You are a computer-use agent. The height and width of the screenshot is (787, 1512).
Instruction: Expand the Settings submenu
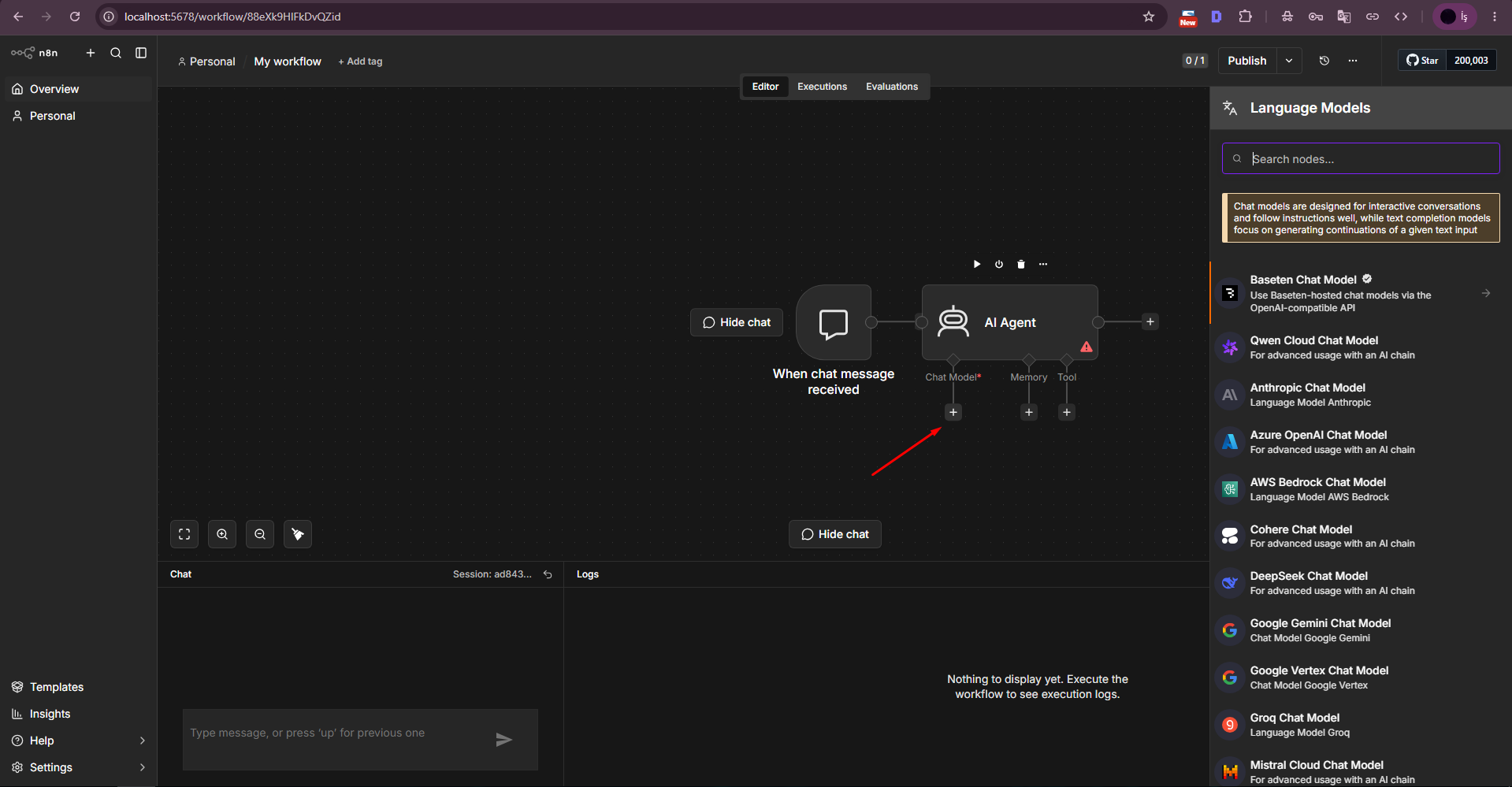click(x=143, y=767)
